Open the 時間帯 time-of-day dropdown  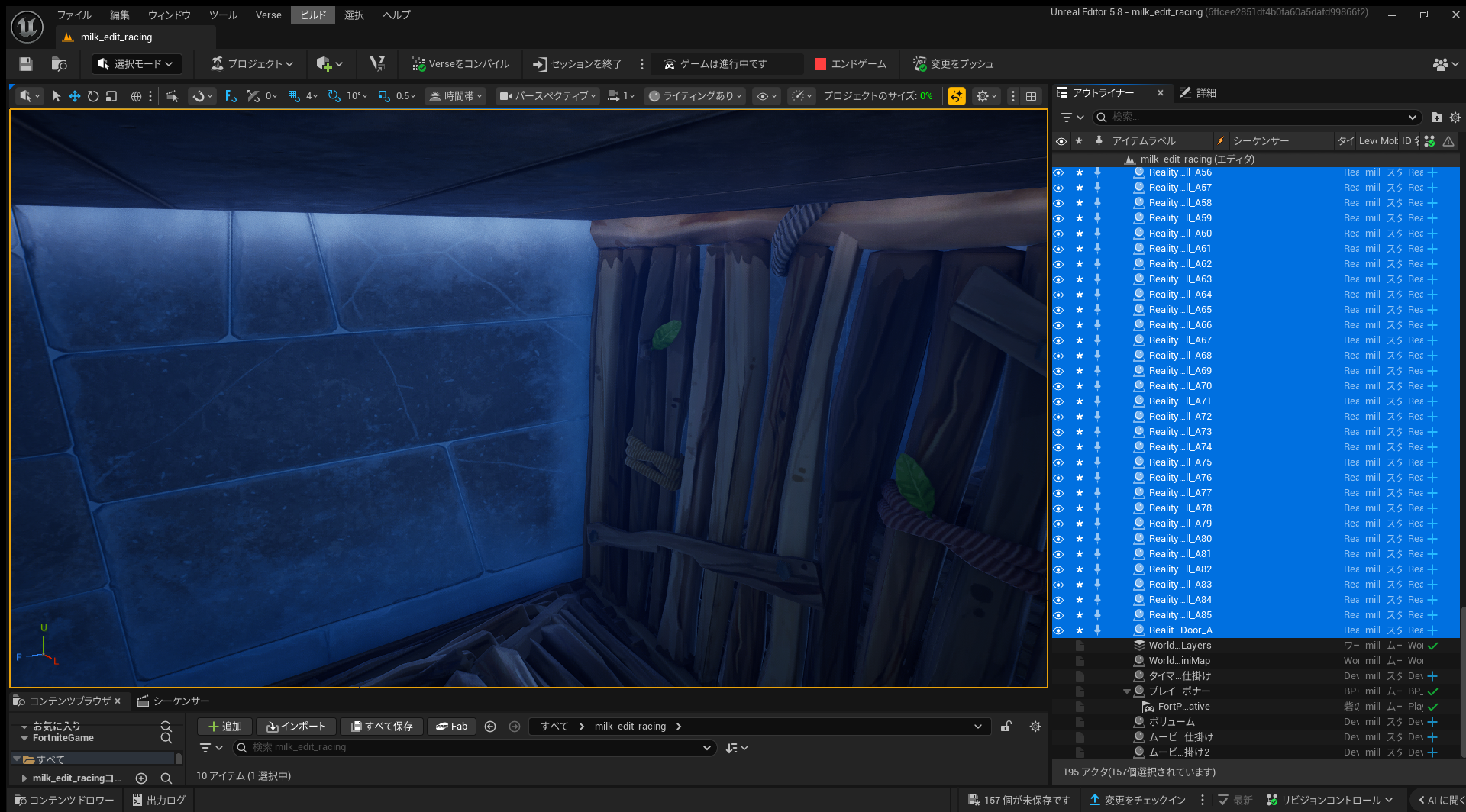(x=456, y=96)
